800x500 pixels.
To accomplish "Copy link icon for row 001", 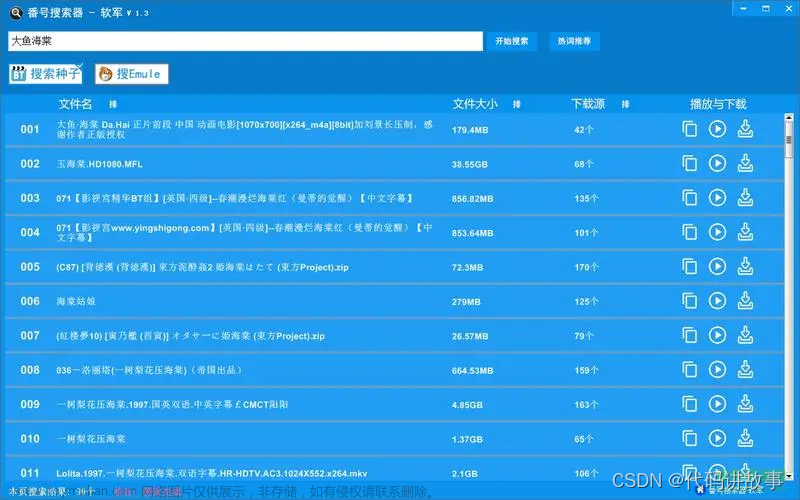I will (x=689, y=129).
